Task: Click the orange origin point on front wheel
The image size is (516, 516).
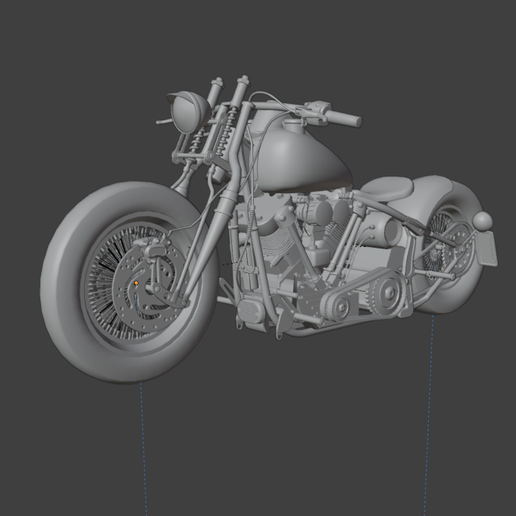Action: [x=136, y=283]
